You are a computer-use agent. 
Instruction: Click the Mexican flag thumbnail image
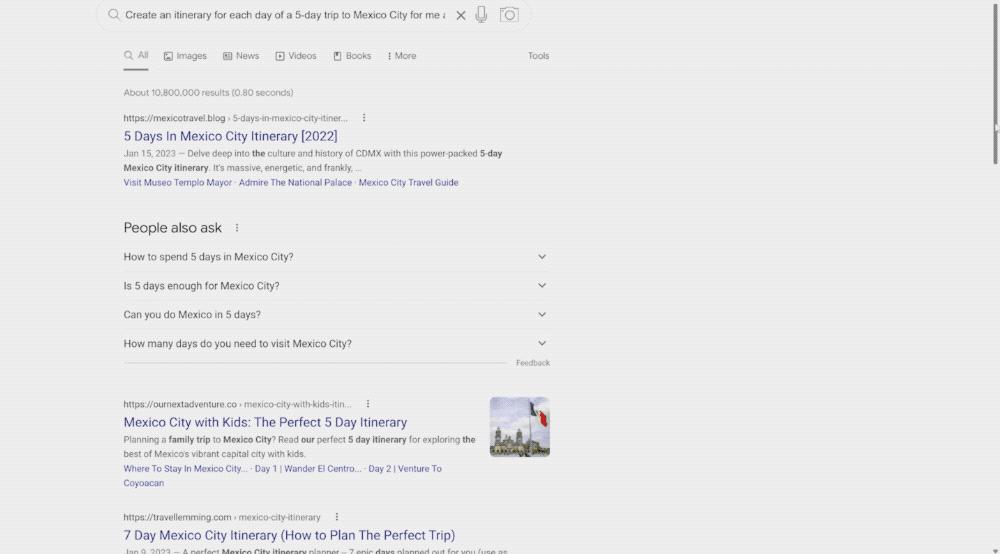[520, 427]
